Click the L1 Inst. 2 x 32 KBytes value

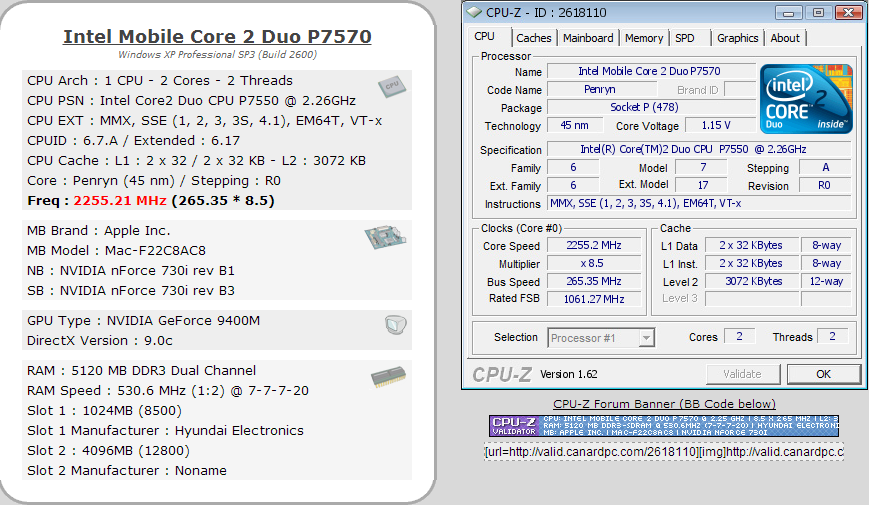coord(752,263)
